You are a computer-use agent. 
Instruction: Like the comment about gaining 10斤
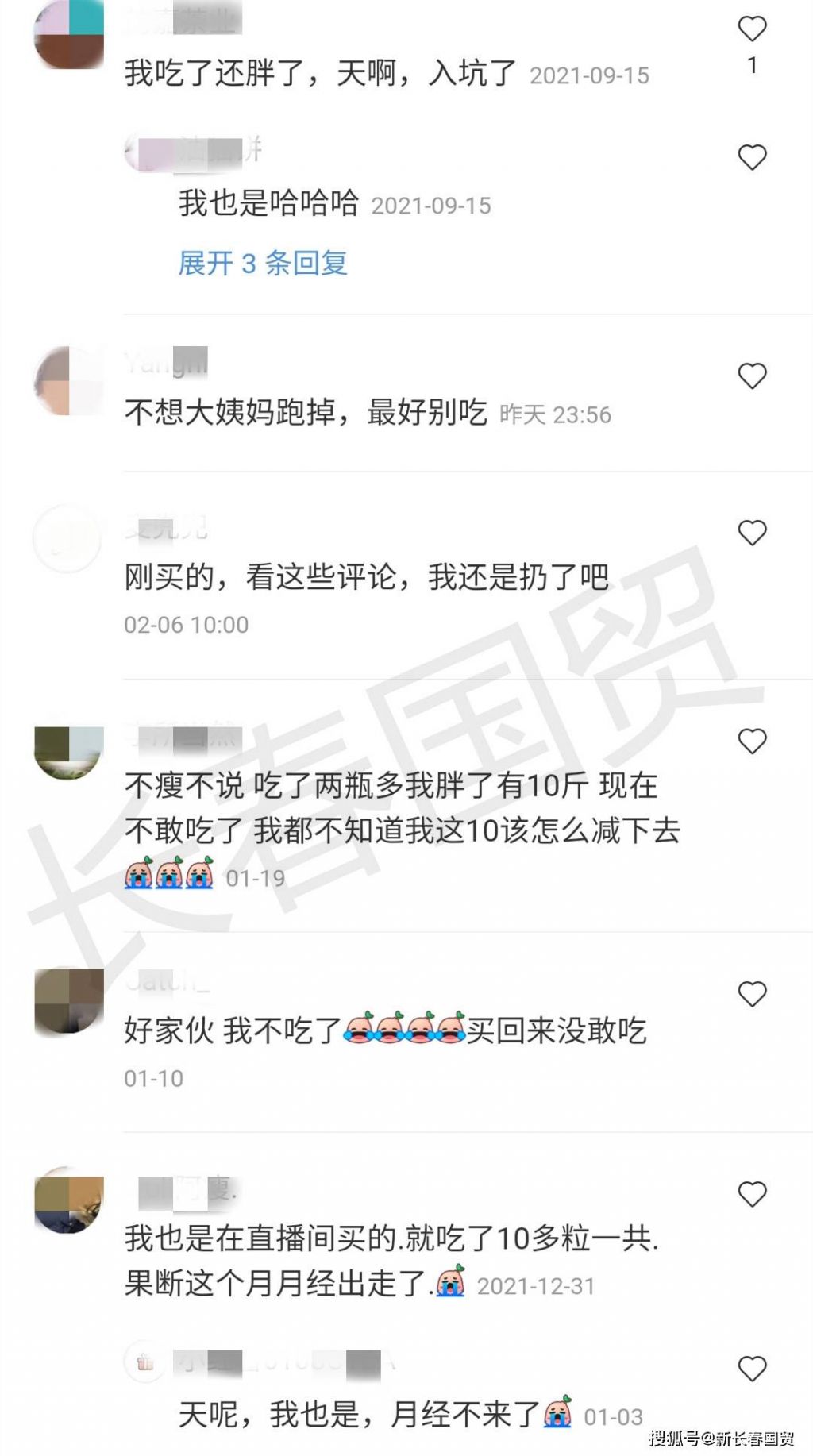[752, 741]
